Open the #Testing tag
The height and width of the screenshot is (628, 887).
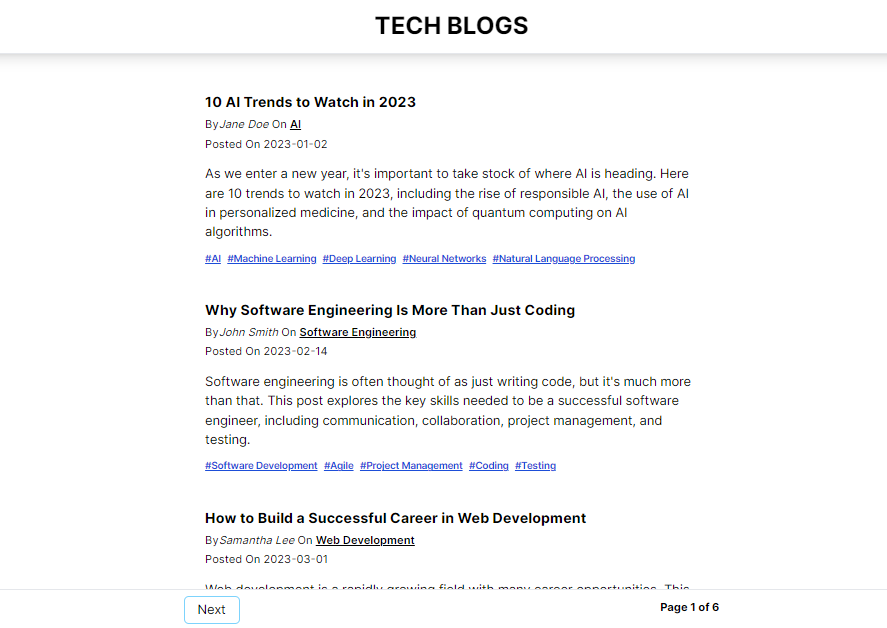tap(535, 465)
